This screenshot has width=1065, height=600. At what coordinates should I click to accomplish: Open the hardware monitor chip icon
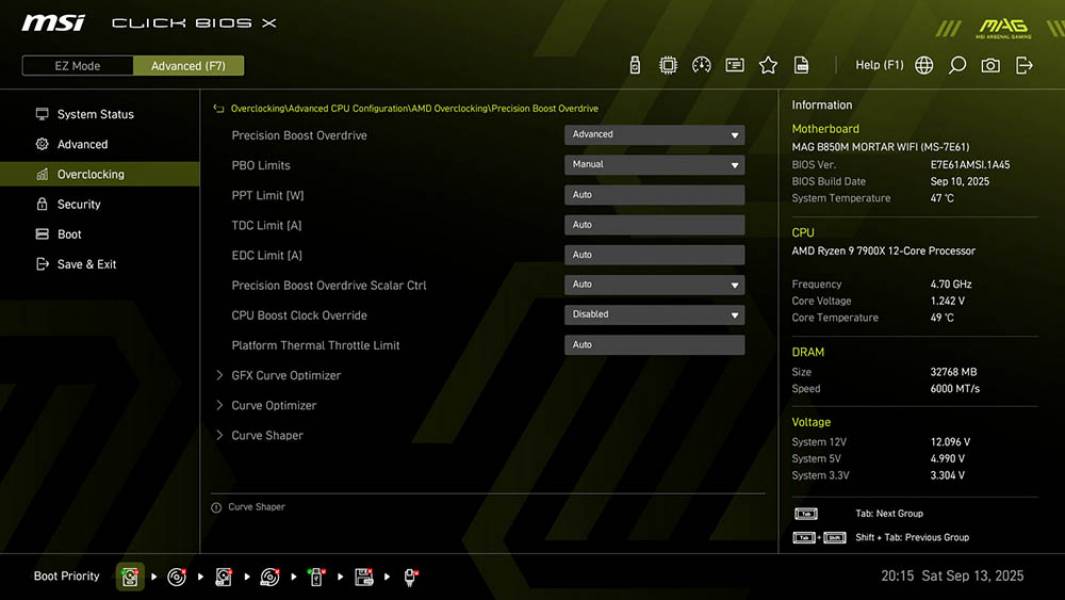pos(668,64)
